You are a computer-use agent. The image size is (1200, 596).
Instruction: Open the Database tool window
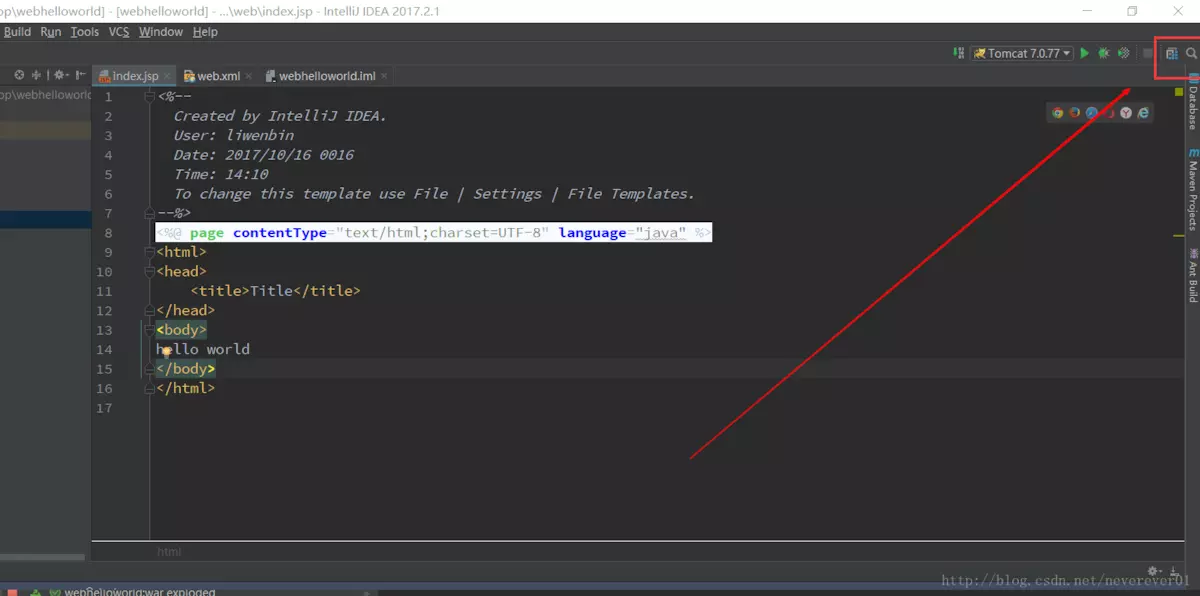pos(1192,108)
